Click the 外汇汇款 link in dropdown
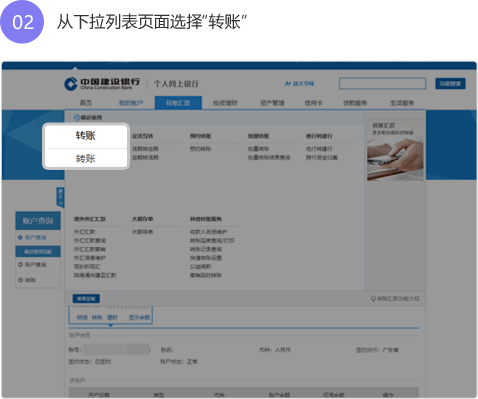478x399 pixels. tap(85, 232)
